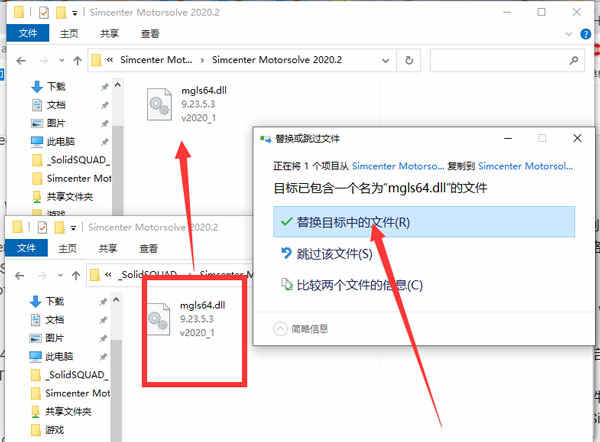Switch to 查看 tab in the bottom window
This screenshot has height=442, width=600.
[148, 249]
